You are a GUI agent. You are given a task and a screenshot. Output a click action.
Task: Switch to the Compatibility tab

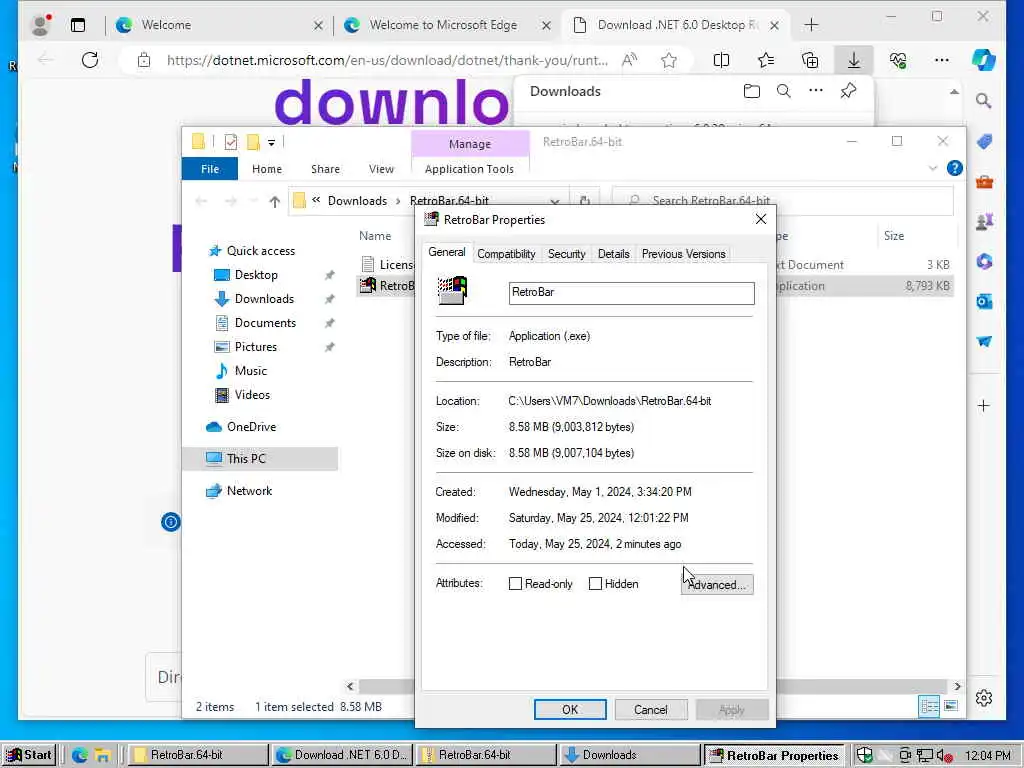point(506,254)
